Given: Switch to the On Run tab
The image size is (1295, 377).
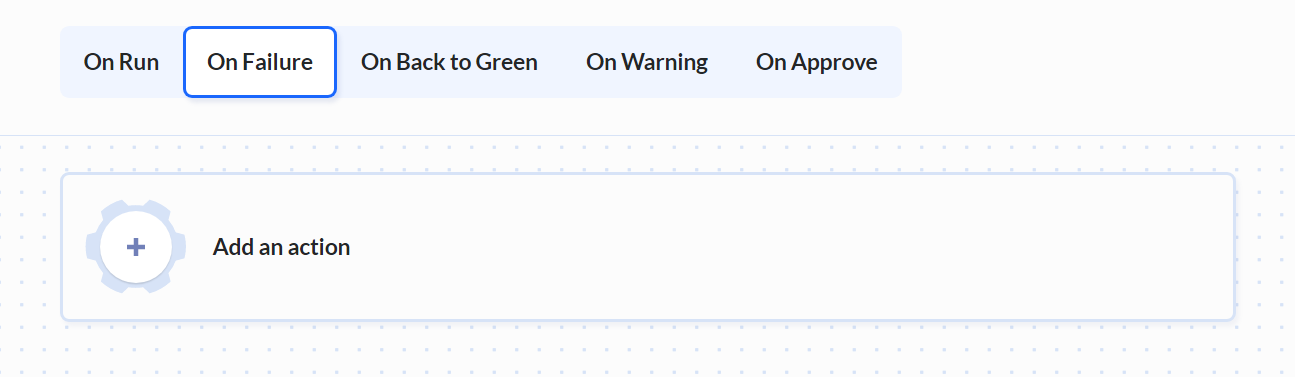Looking at the screenshot, I should (x=121, y=62).
